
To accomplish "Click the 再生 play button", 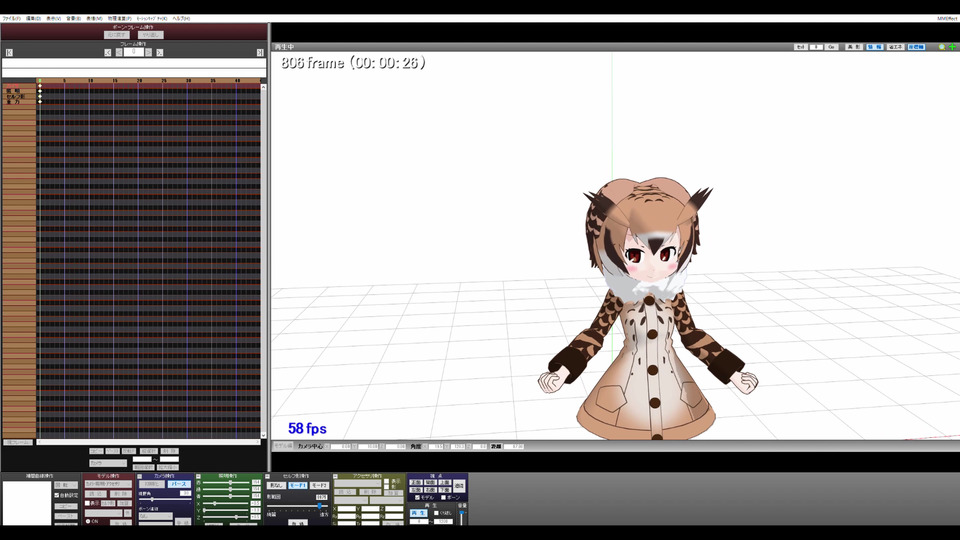I will tap(419, 513).
